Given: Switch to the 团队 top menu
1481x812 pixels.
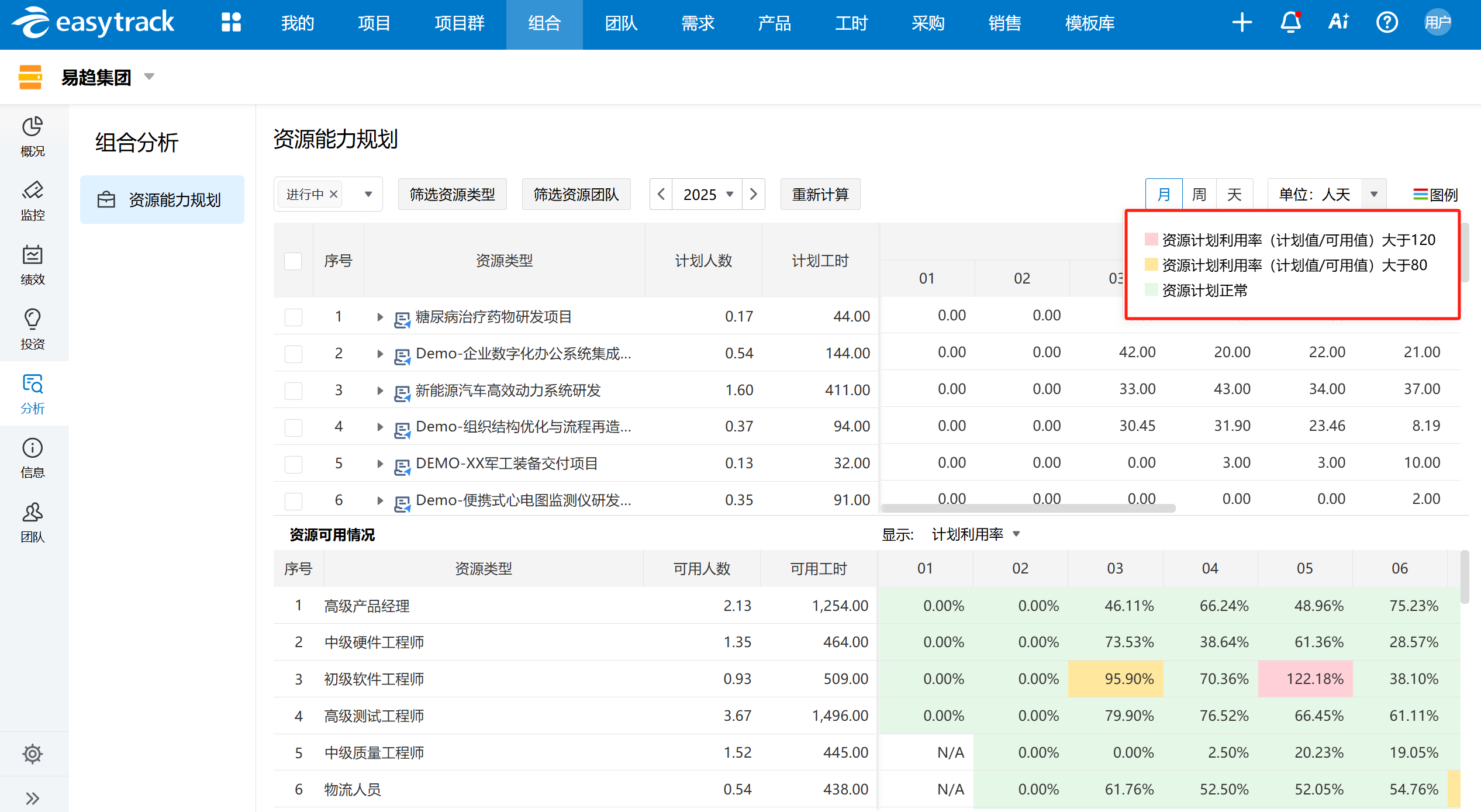Looking at the screenshot, I should (x=621, y=23).
